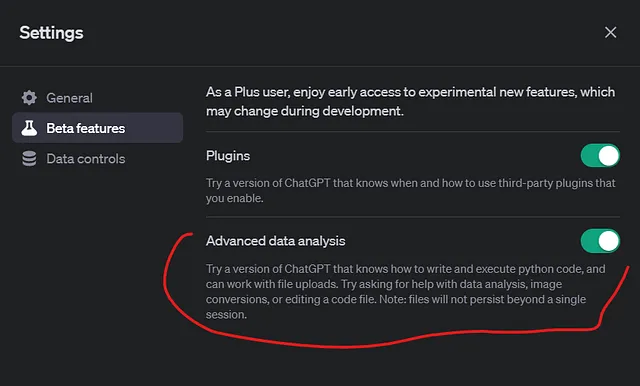Select the Beta features section
This screenshot has width=640, height=386.
[97, 128]
